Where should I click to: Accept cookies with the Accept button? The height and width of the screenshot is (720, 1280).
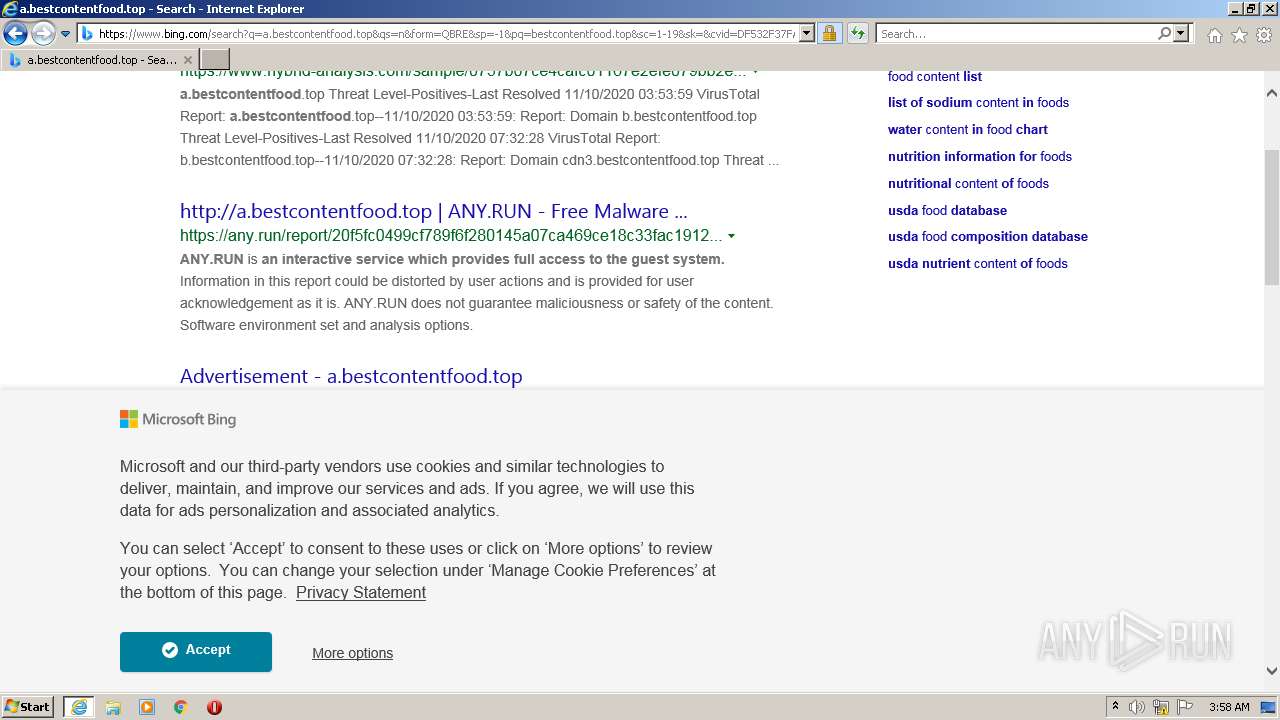coord(196,651)
